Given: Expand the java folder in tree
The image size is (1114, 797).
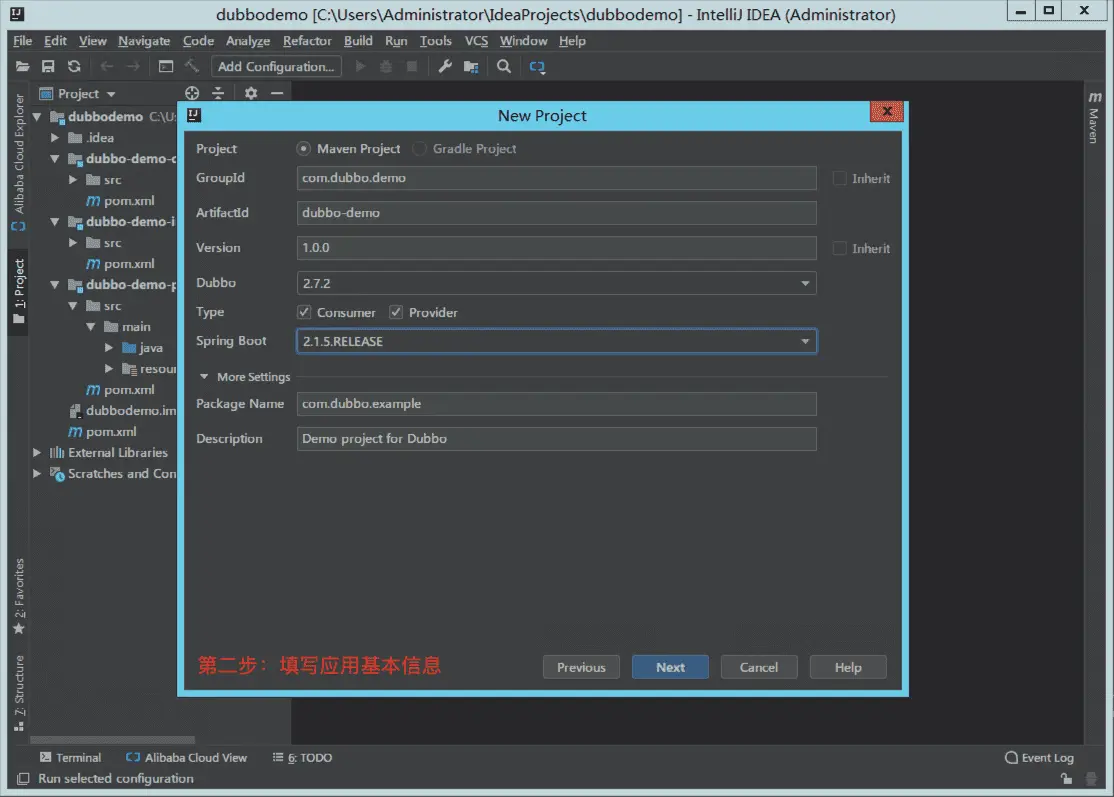Looking at the screenshot, I should 109,348.
